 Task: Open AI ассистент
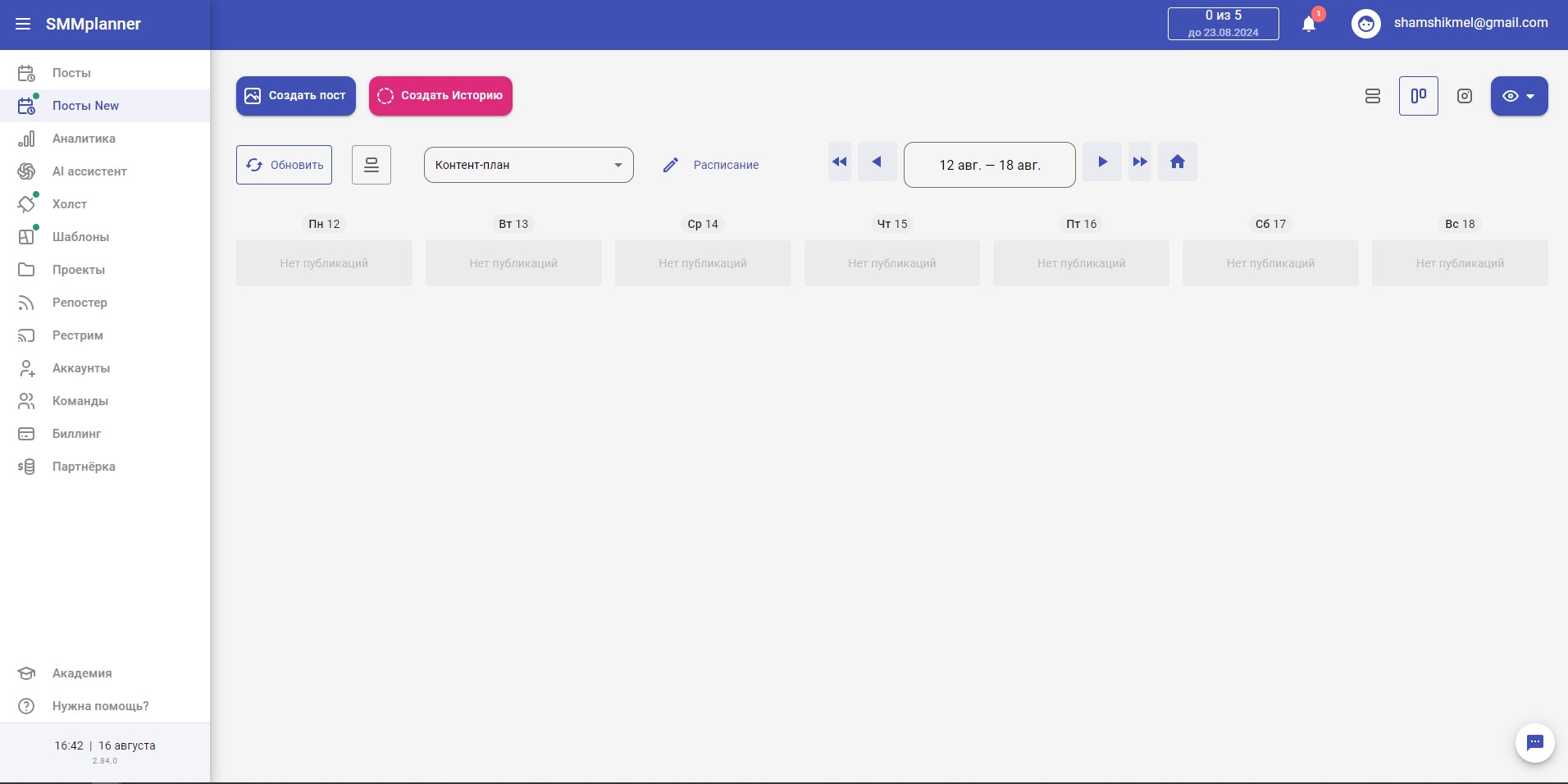pyautogui.click(x=105, y=171)
